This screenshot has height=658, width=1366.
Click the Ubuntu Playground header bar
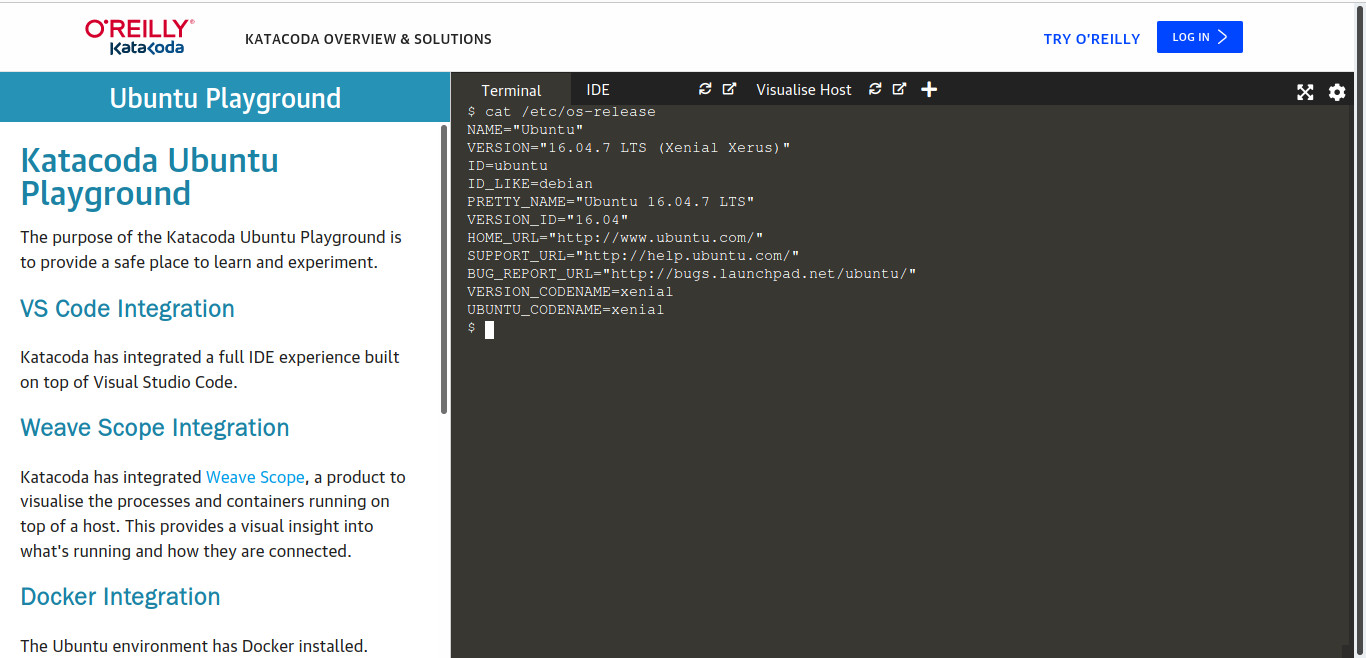point(225,97)
